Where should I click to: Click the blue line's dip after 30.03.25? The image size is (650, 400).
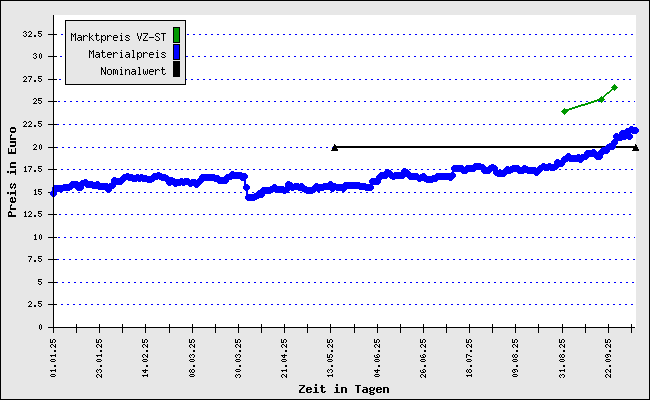point(250,197)
